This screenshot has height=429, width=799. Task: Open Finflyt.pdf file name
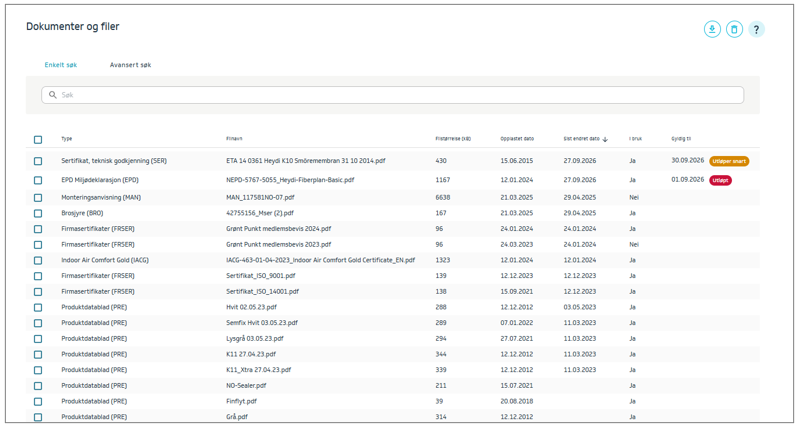(242, 401)
